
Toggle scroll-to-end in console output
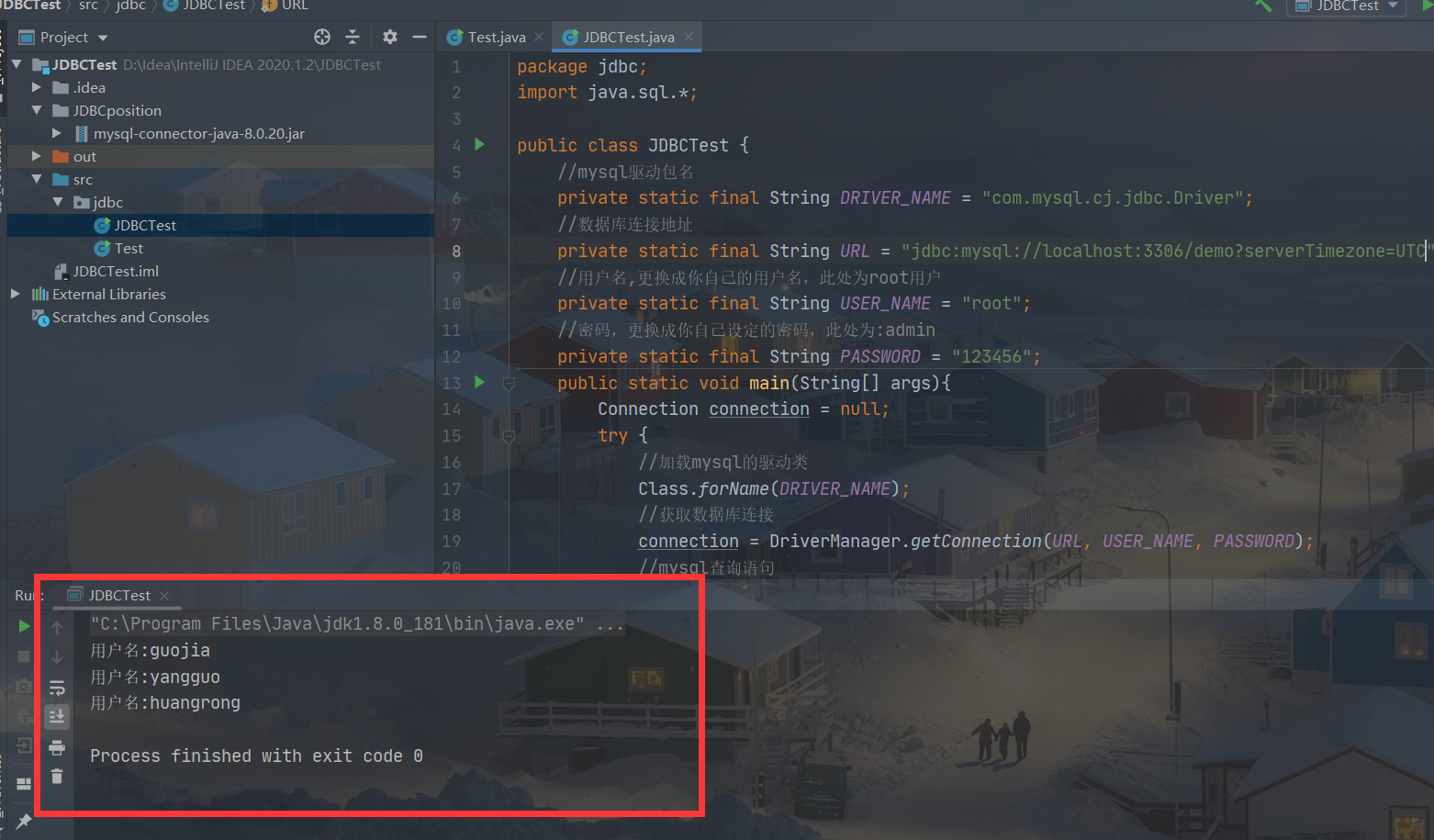click(57, 716)
